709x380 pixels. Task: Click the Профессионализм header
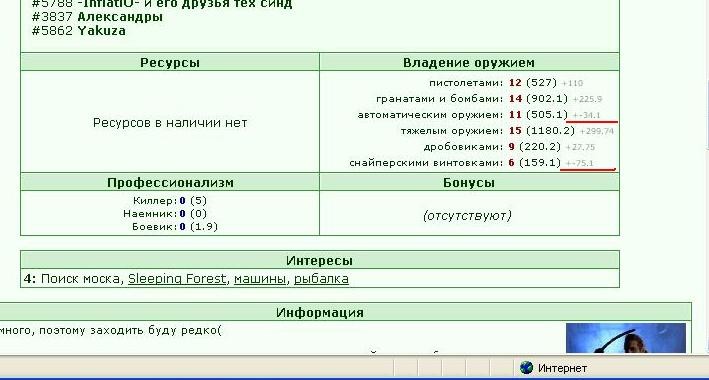coord(170,182)
